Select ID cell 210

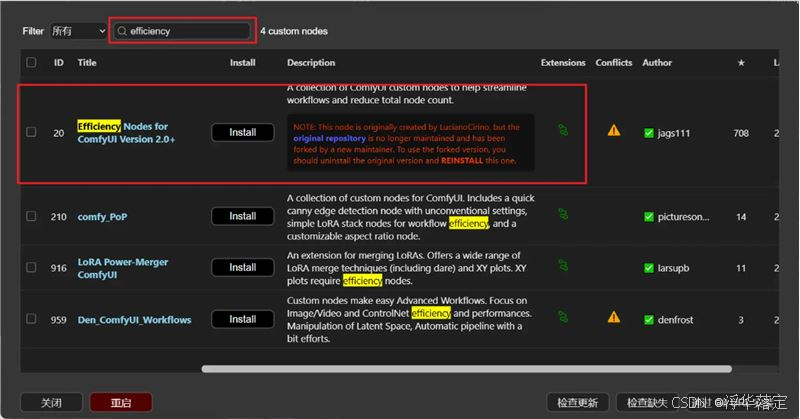pos(59,217)
